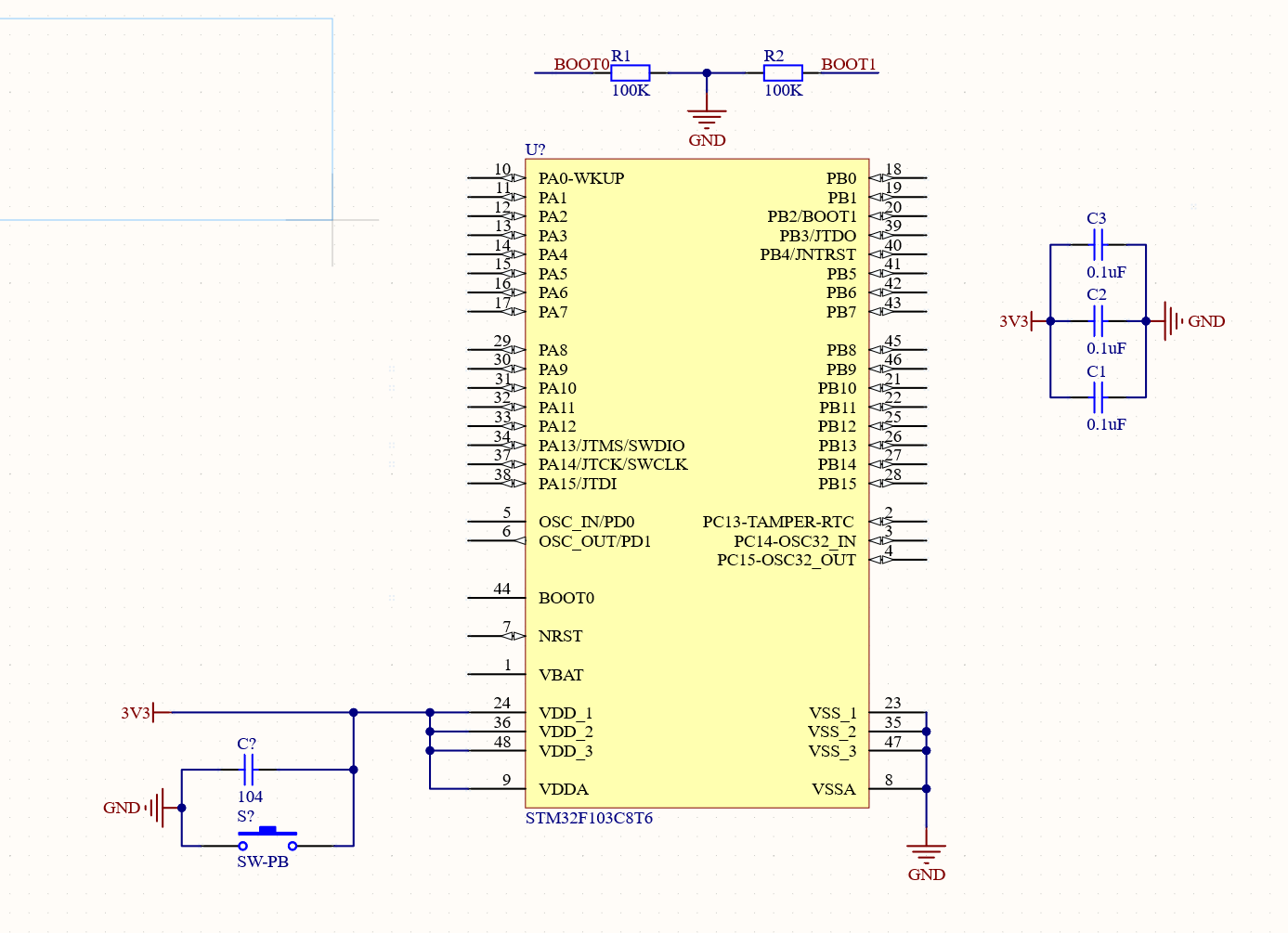1288x933 pixels.
Task: Click the BOOT0 pin name inside the chip
Action: 566,598
